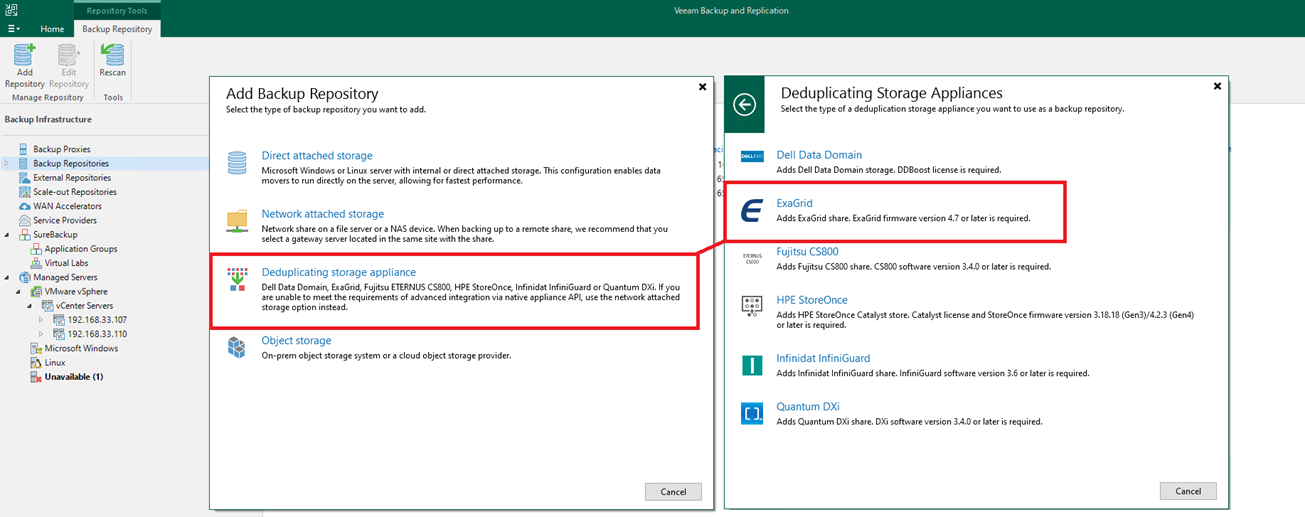
Task: Collapse the SureBackup tree node
Action: [x=7, y=235]
